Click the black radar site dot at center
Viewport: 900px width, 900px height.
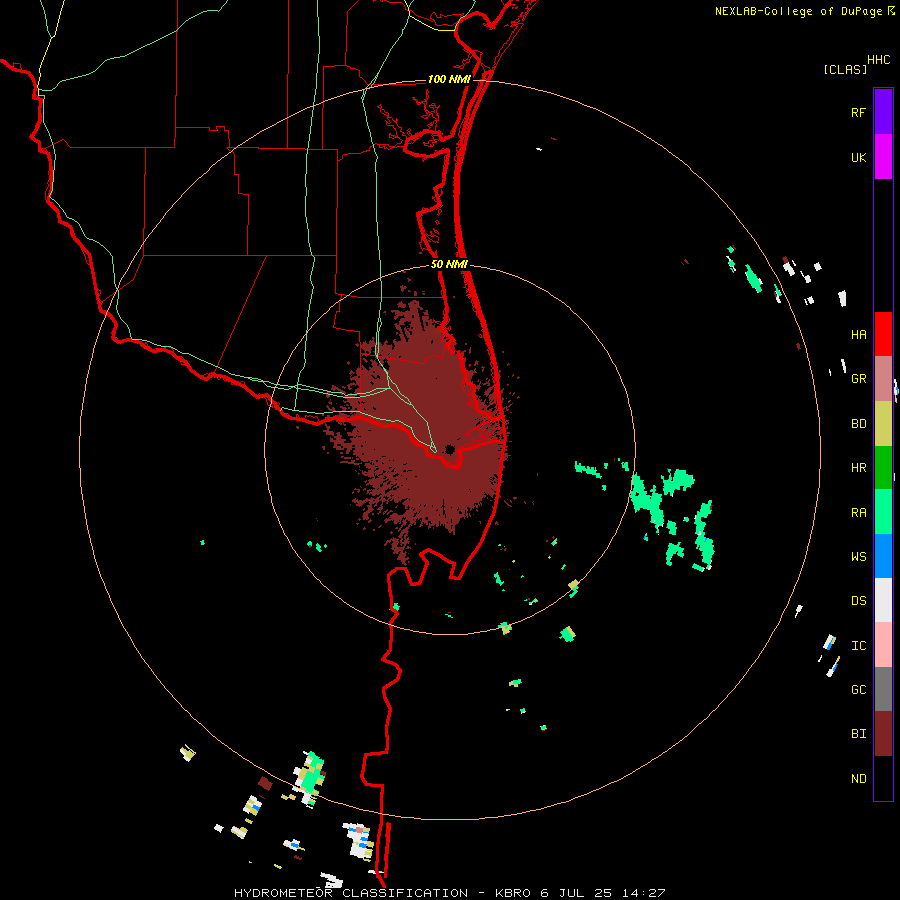tap(449, 449)
